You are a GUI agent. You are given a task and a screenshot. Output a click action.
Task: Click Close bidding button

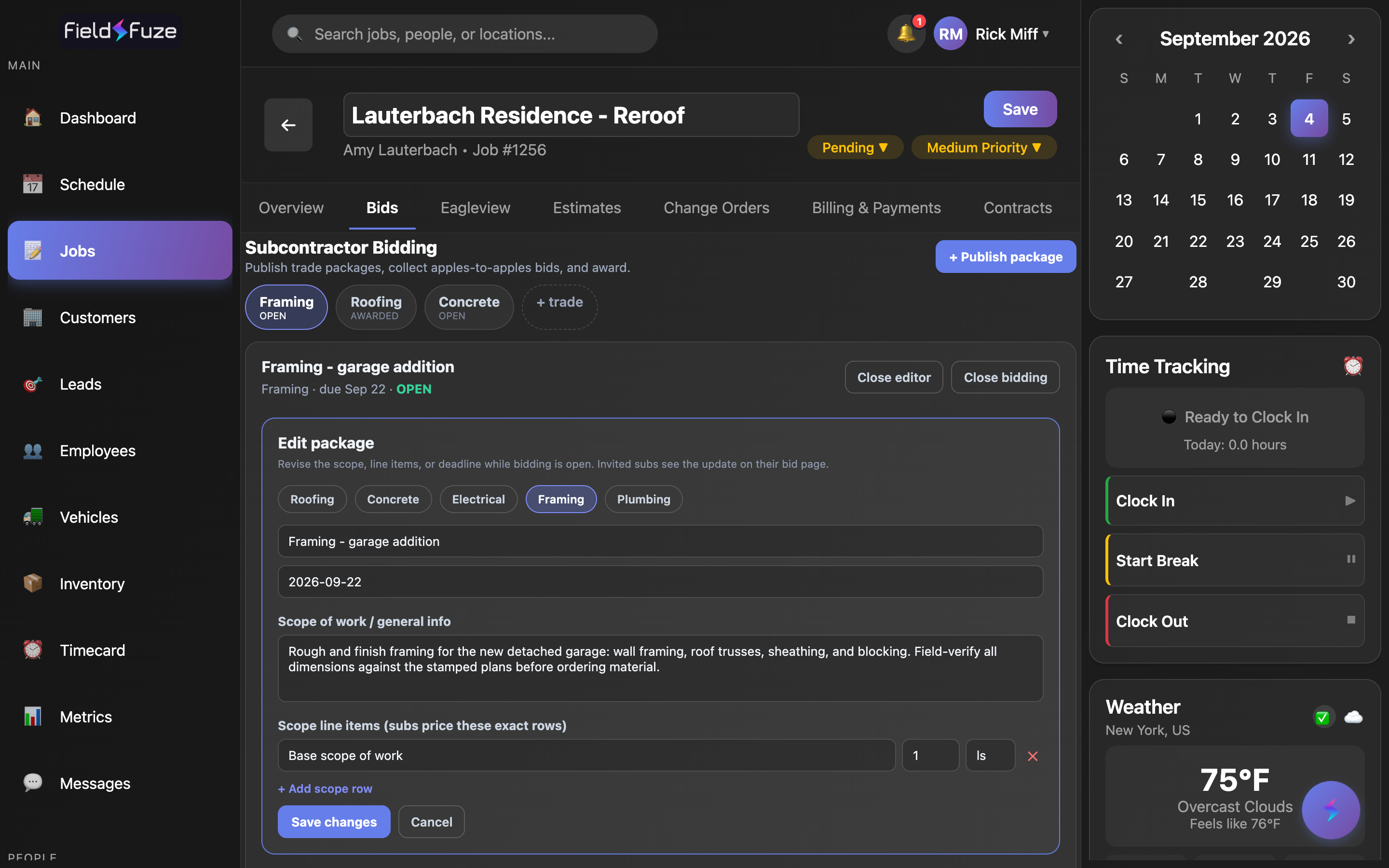pyautogui.click(x=1005, y=377)
